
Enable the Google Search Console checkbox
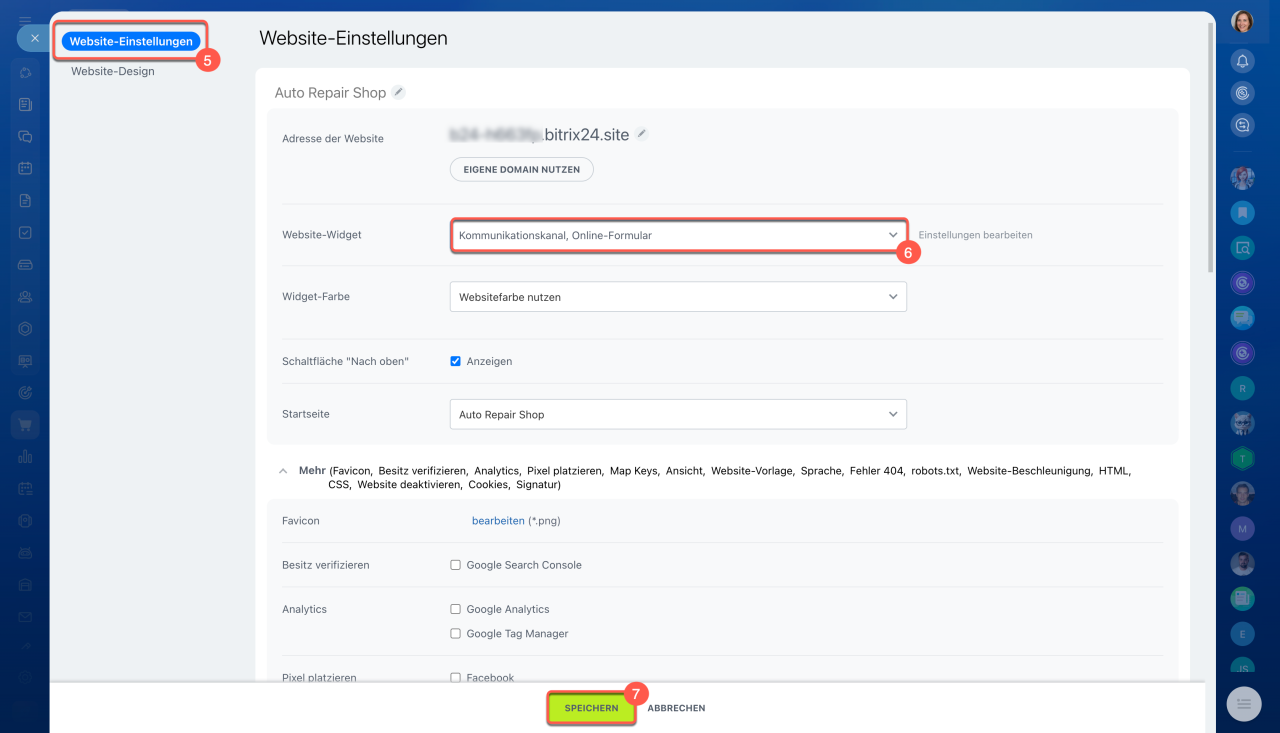tap(456, 565)
